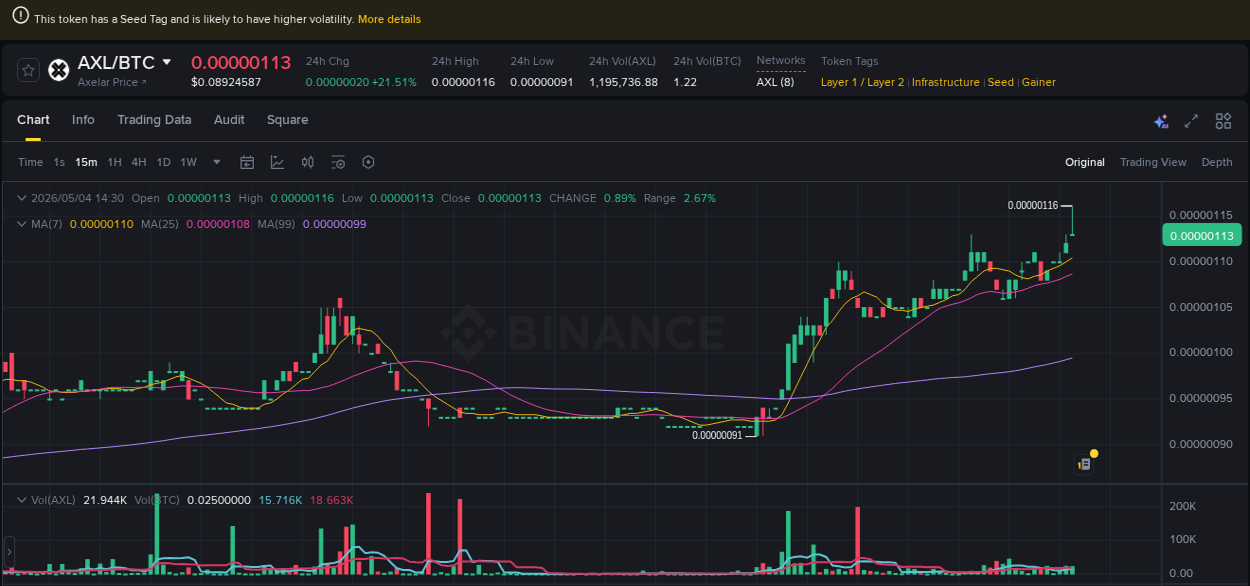Select the Time line interval
Screen dimensions: 1250x586
[x=30, y=162]
